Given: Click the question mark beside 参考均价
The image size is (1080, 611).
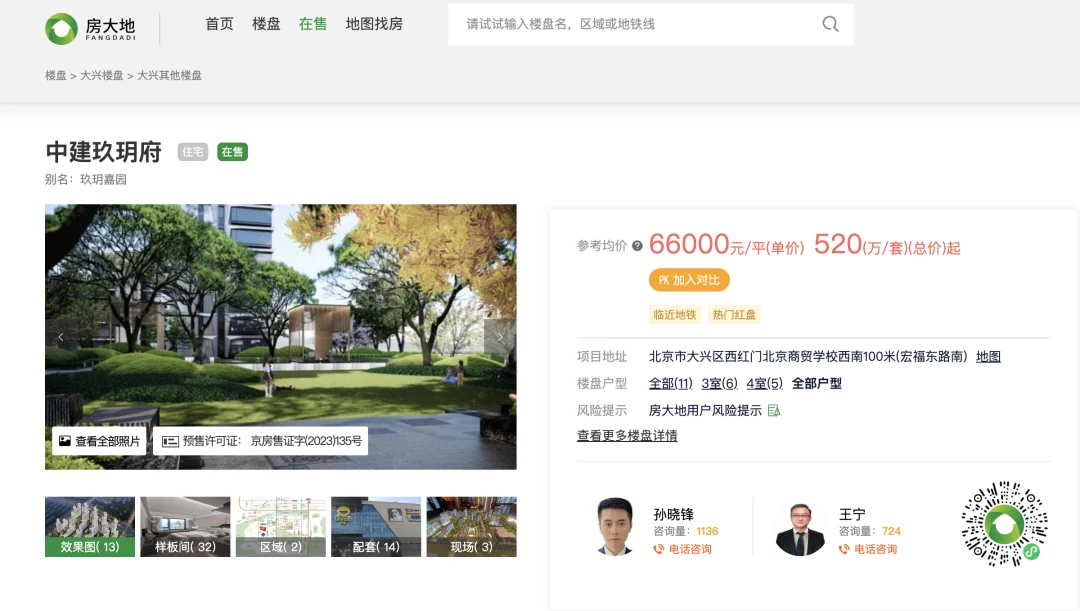Looking at the screenshot, I should pos(636,246).
